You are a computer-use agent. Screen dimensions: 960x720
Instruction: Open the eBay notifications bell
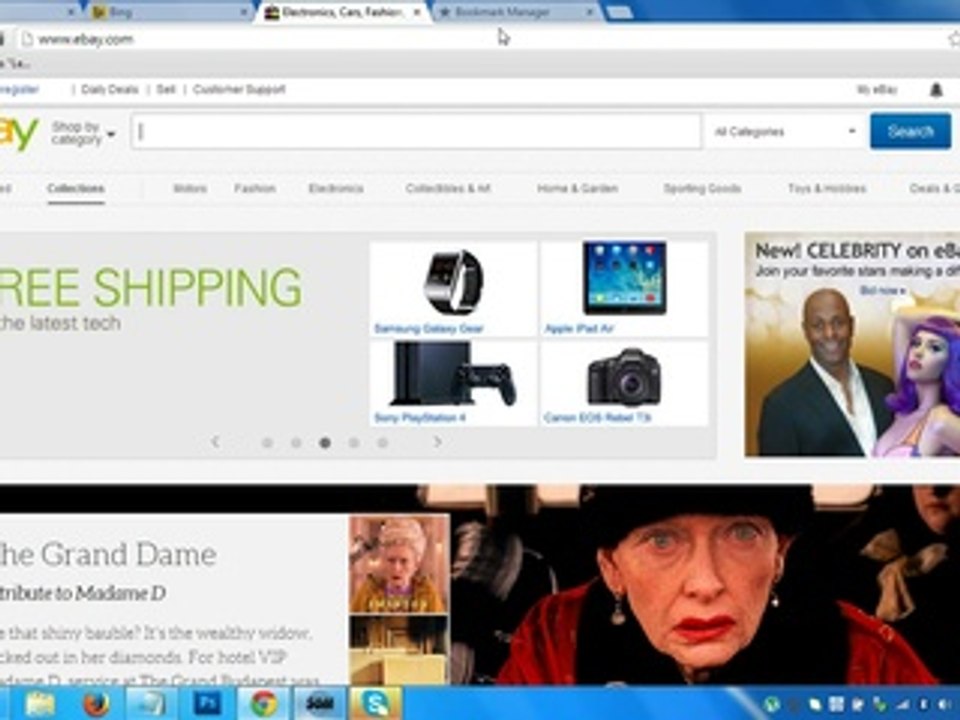936,90
